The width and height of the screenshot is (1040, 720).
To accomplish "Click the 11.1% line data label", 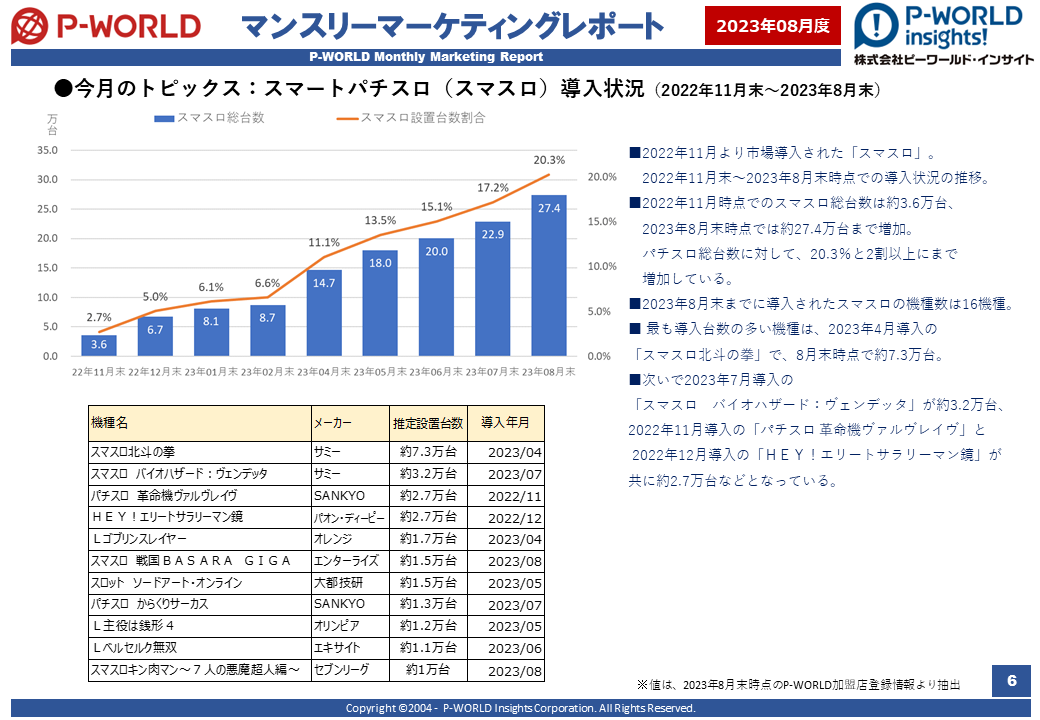I will [324, 243].
